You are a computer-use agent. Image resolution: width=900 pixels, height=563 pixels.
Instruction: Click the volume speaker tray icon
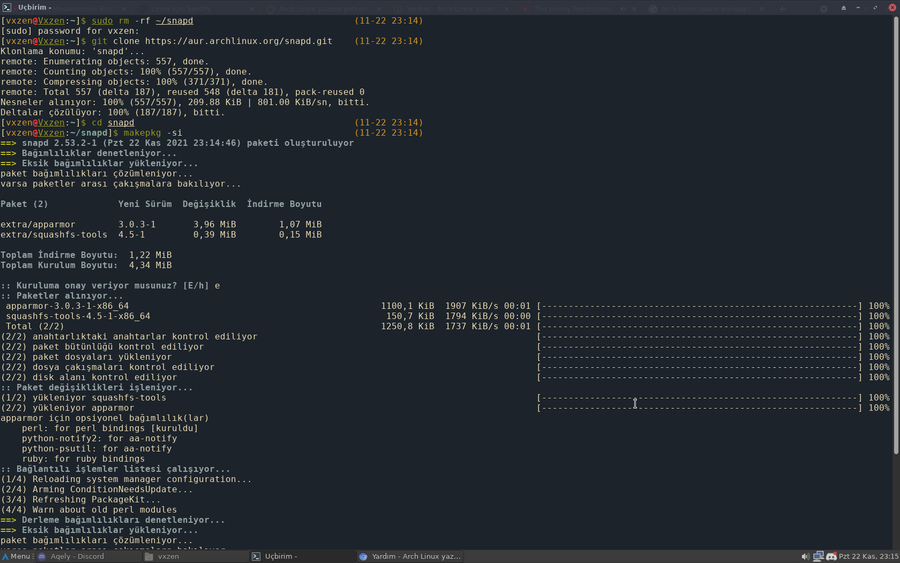(x=805, y=556)
